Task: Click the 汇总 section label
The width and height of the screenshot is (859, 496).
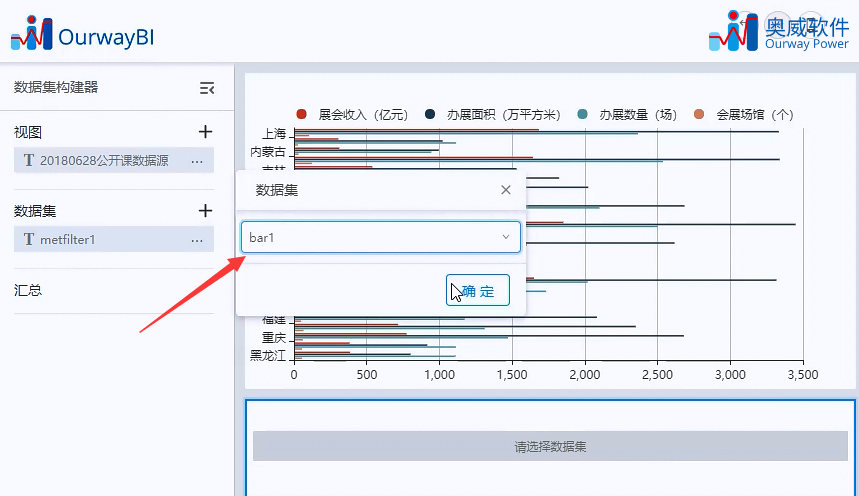Action: click(x=28, y=290)
